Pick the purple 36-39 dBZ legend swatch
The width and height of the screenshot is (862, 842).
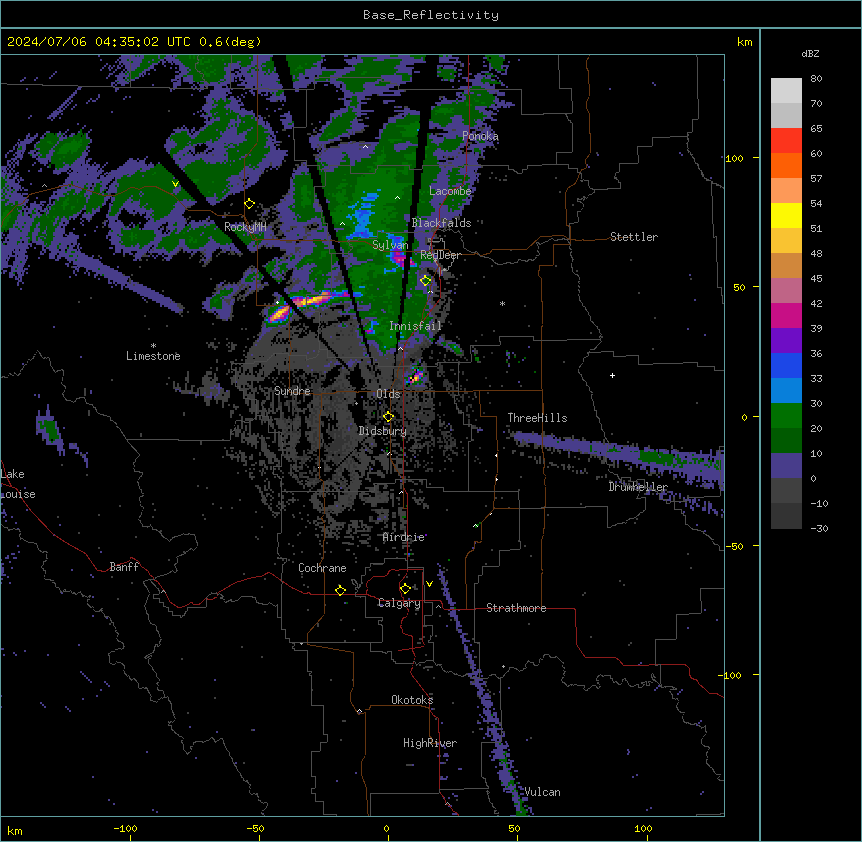(x=786, y=341)
